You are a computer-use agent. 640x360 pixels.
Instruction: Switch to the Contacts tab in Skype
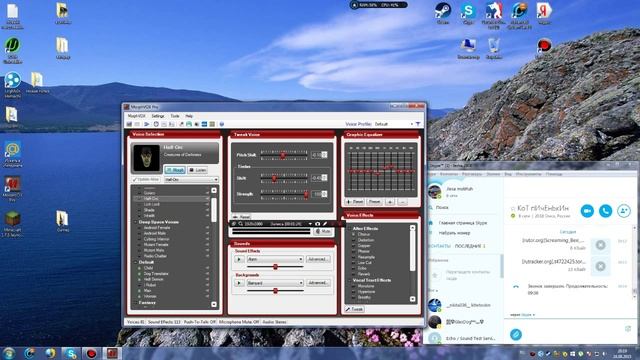coord(439,246)
